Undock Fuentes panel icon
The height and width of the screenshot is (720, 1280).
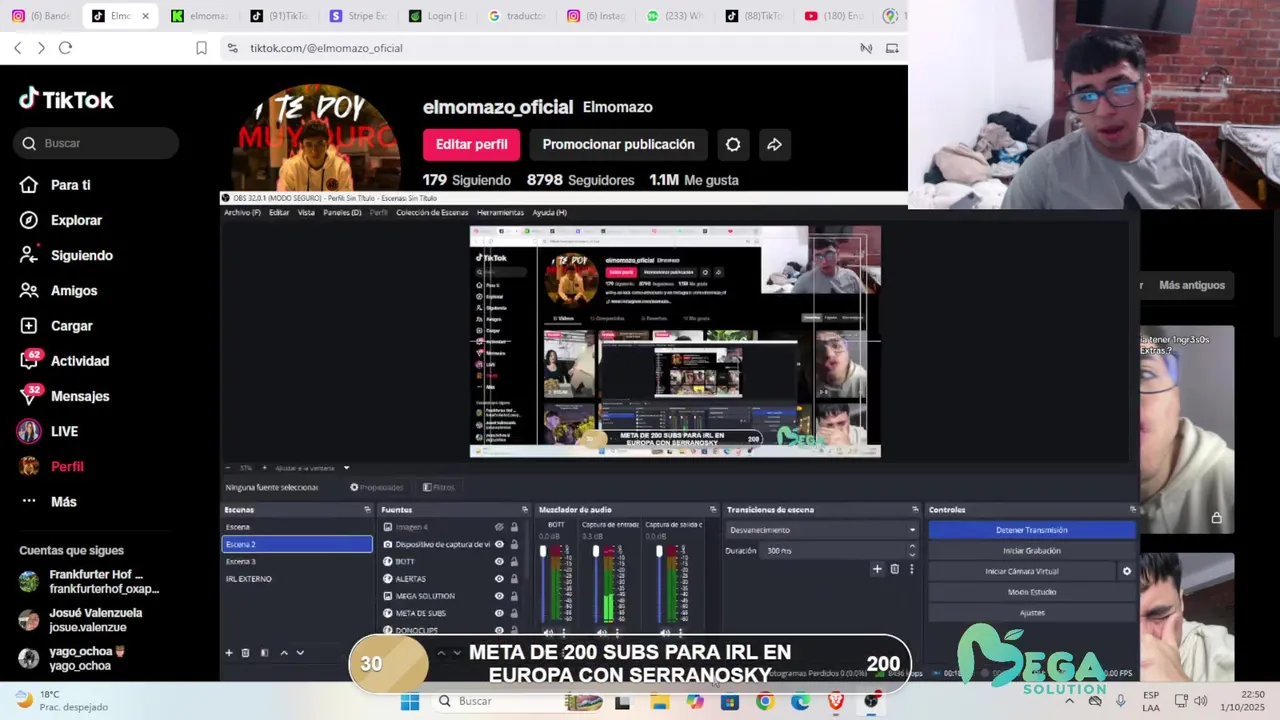pyautogui.click(x=524, y=510)
